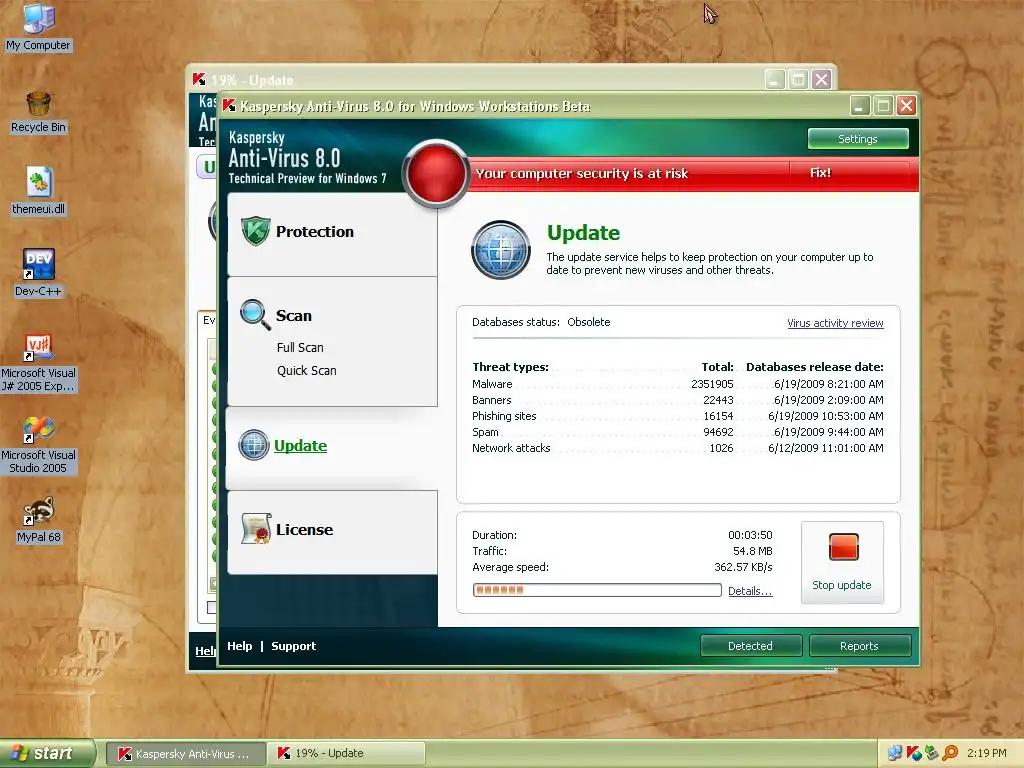This screenshot has width=1024, height=768.
Task: Open update Details link
Action: [750, 591]
